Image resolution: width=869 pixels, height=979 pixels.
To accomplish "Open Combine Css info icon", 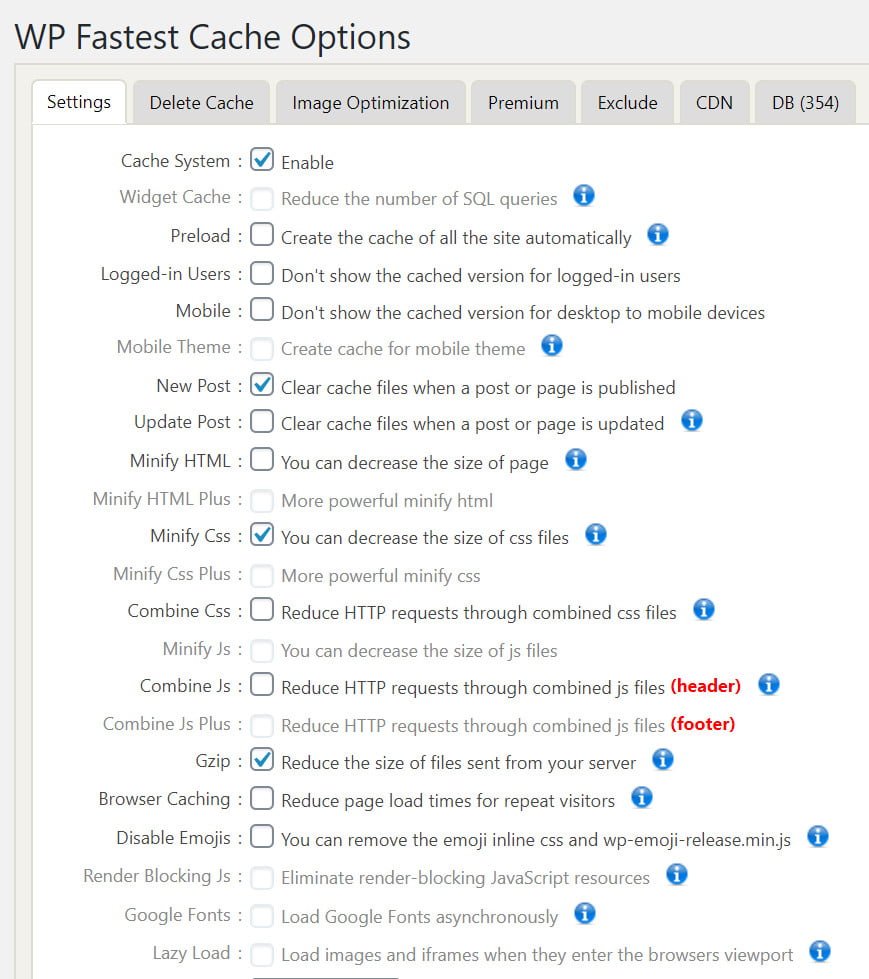I will pos(704,609).
